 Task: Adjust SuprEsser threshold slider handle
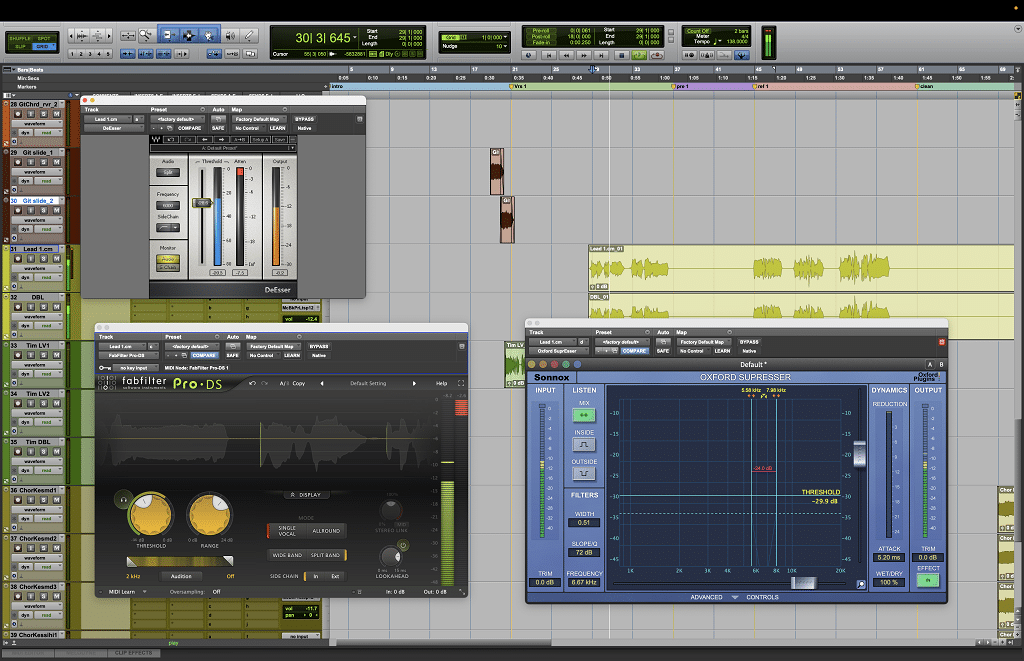[x=859, y=453]
